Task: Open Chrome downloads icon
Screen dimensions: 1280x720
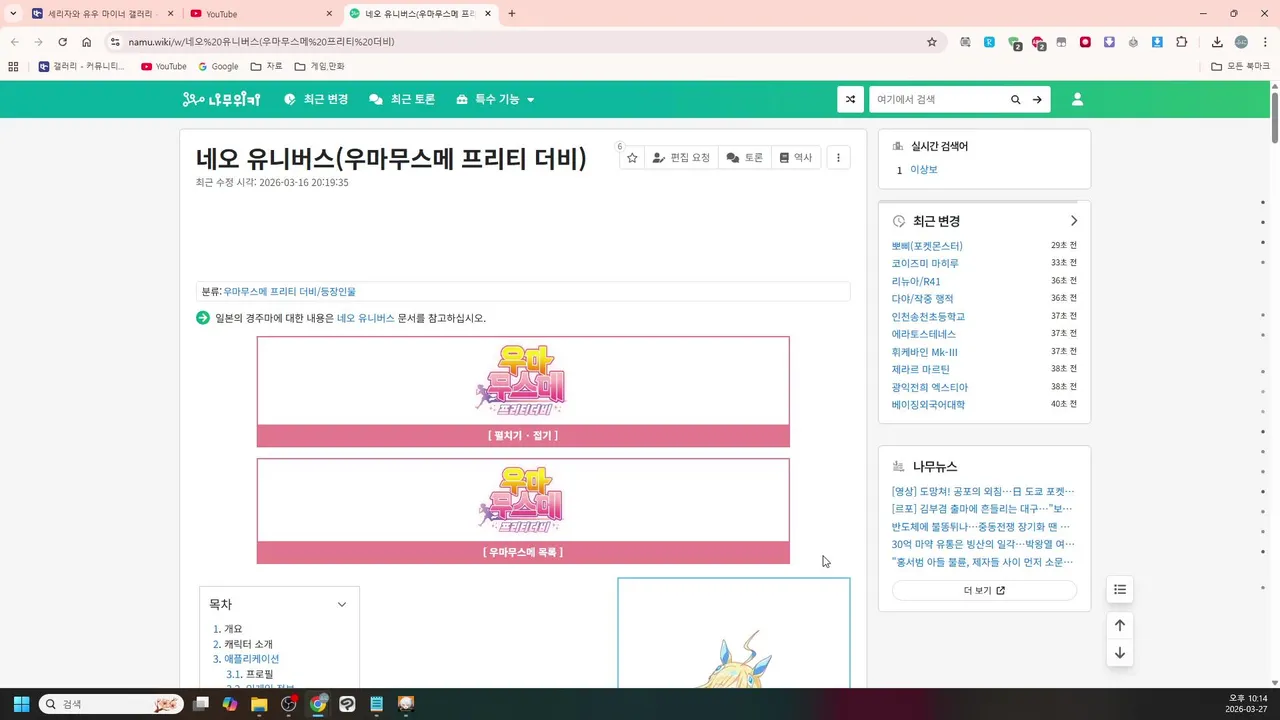Action: [x=1217, y=42]
